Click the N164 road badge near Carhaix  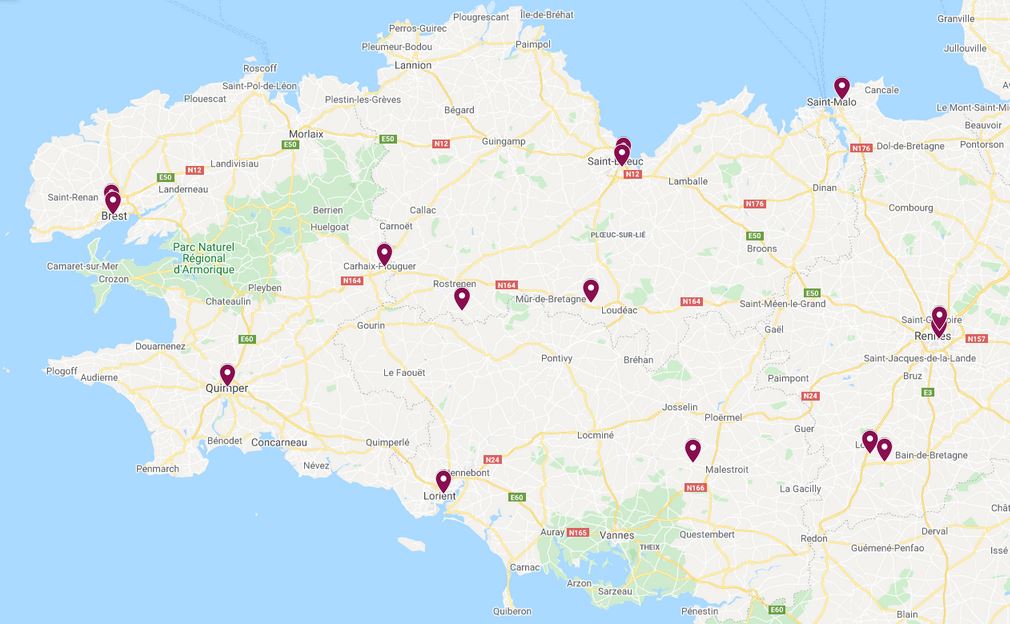click(x=352, y=281)
